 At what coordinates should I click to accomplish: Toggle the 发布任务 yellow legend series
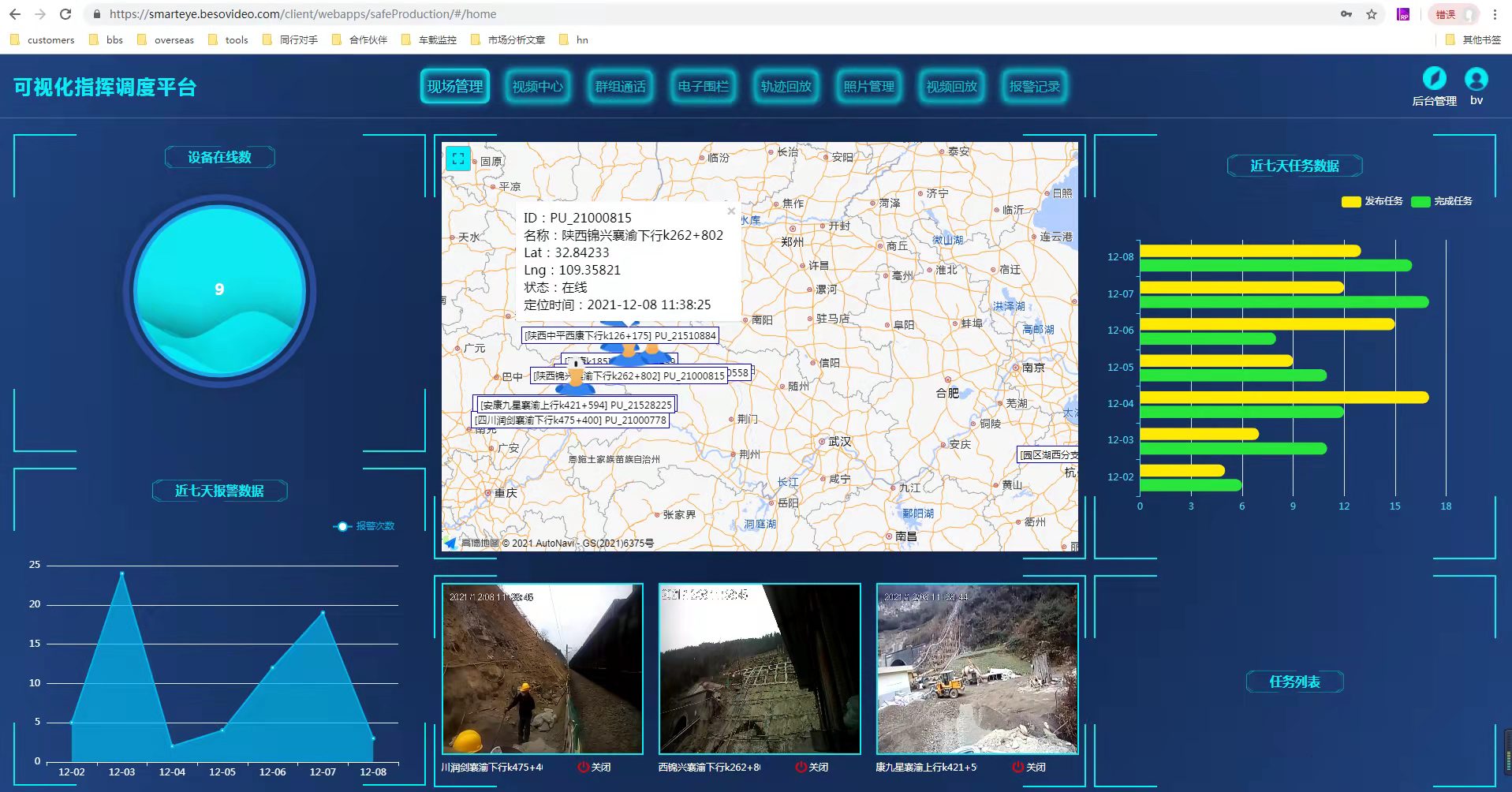(1372, 201)
